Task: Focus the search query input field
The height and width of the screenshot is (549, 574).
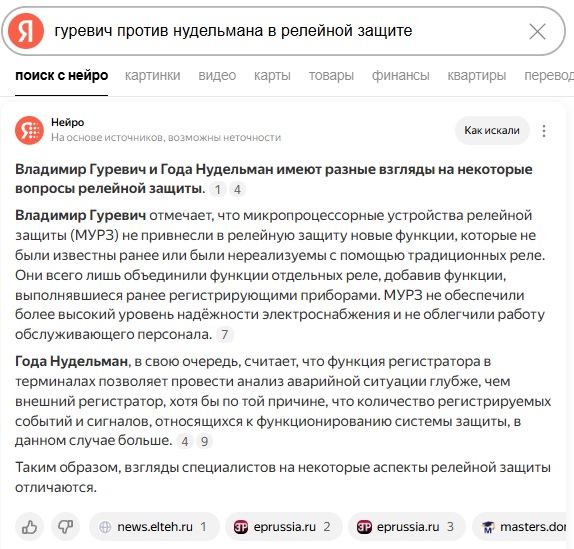Action: pos(286,31)
